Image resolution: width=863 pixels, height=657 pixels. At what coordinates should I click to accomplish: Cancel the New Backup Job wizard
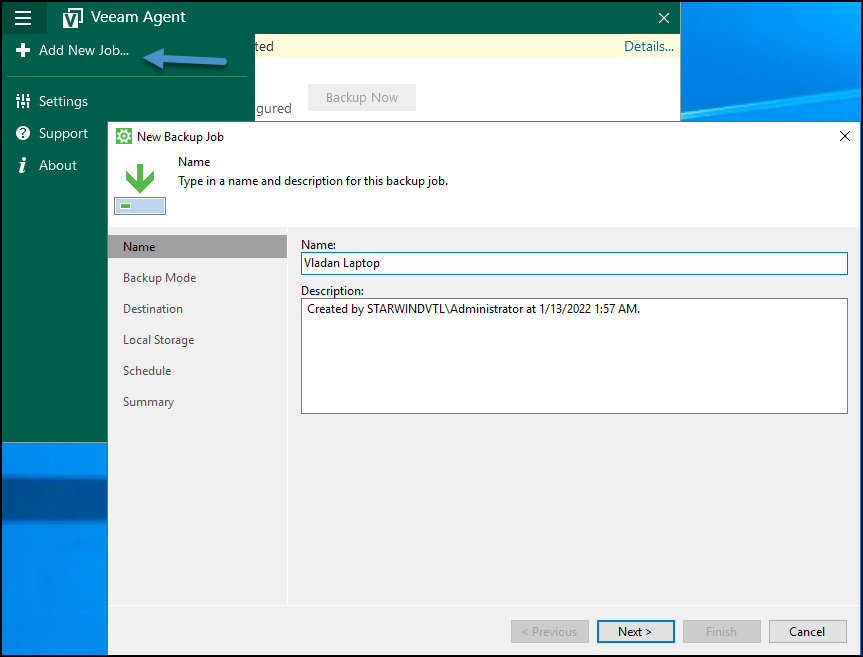807,632
